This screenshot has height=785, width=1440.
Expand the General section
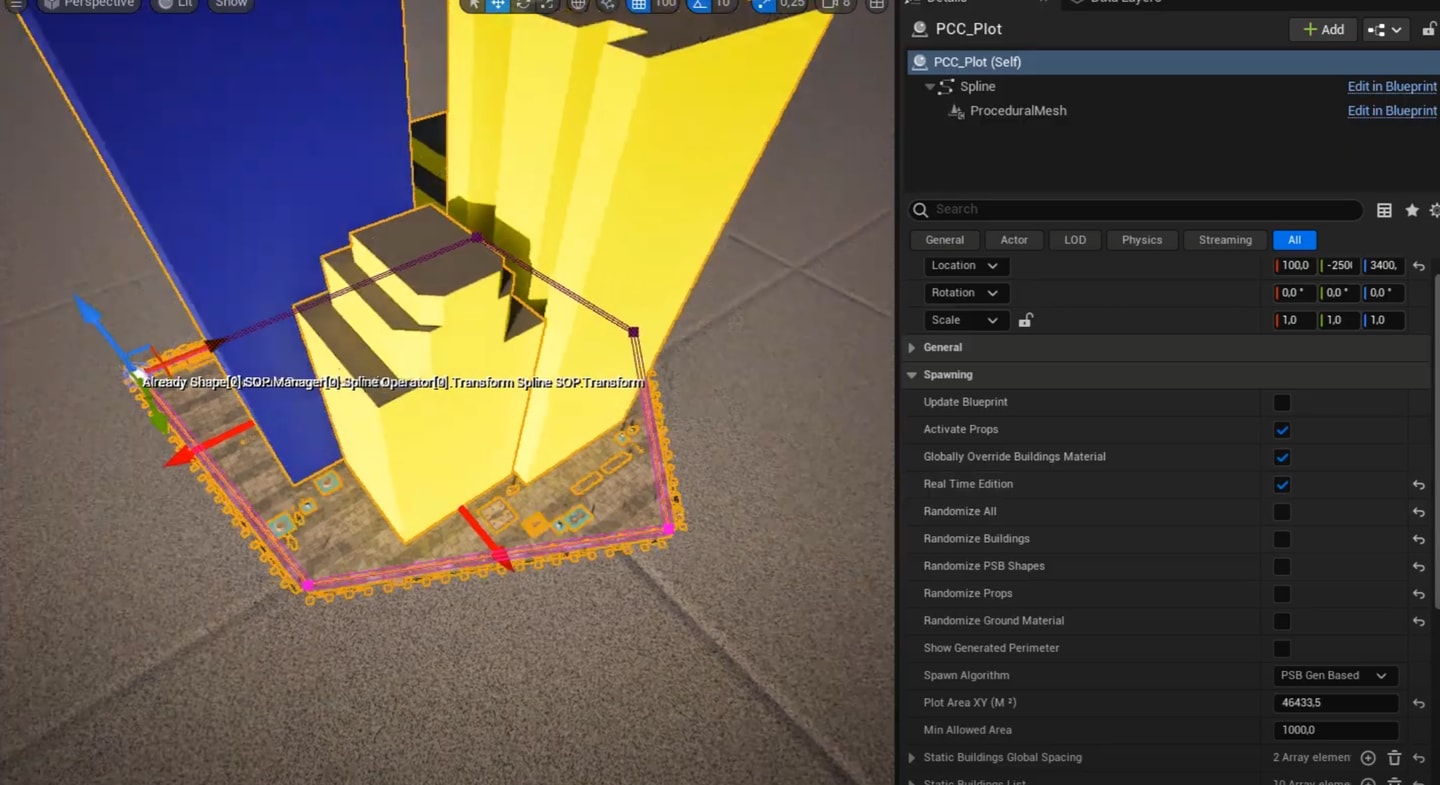[x=912, y=348]
